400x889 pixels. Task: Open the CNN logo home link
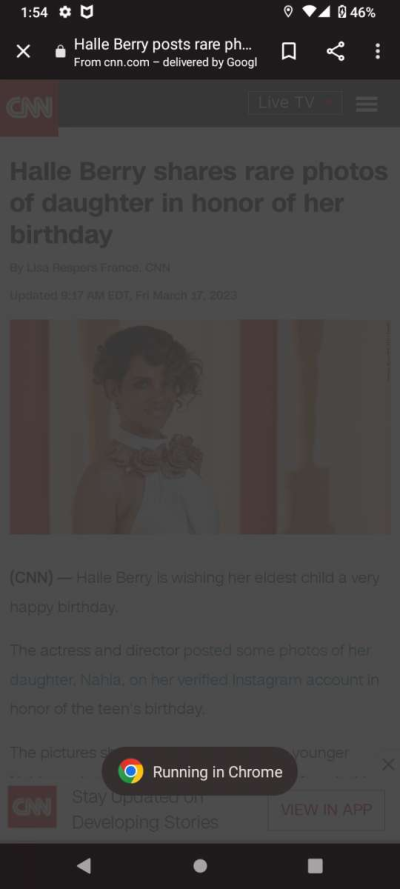pyautogui.click(x=29, y=108)
